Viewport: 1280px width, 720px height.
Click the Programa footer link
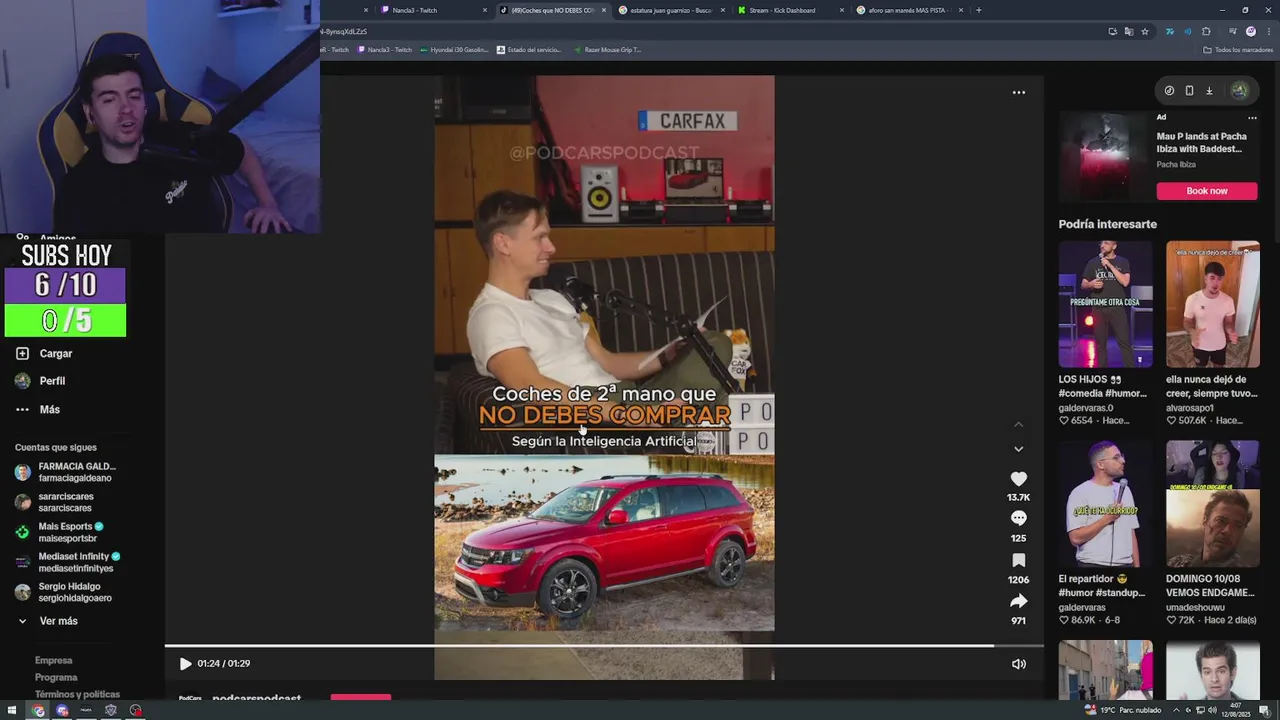point(56,677)
